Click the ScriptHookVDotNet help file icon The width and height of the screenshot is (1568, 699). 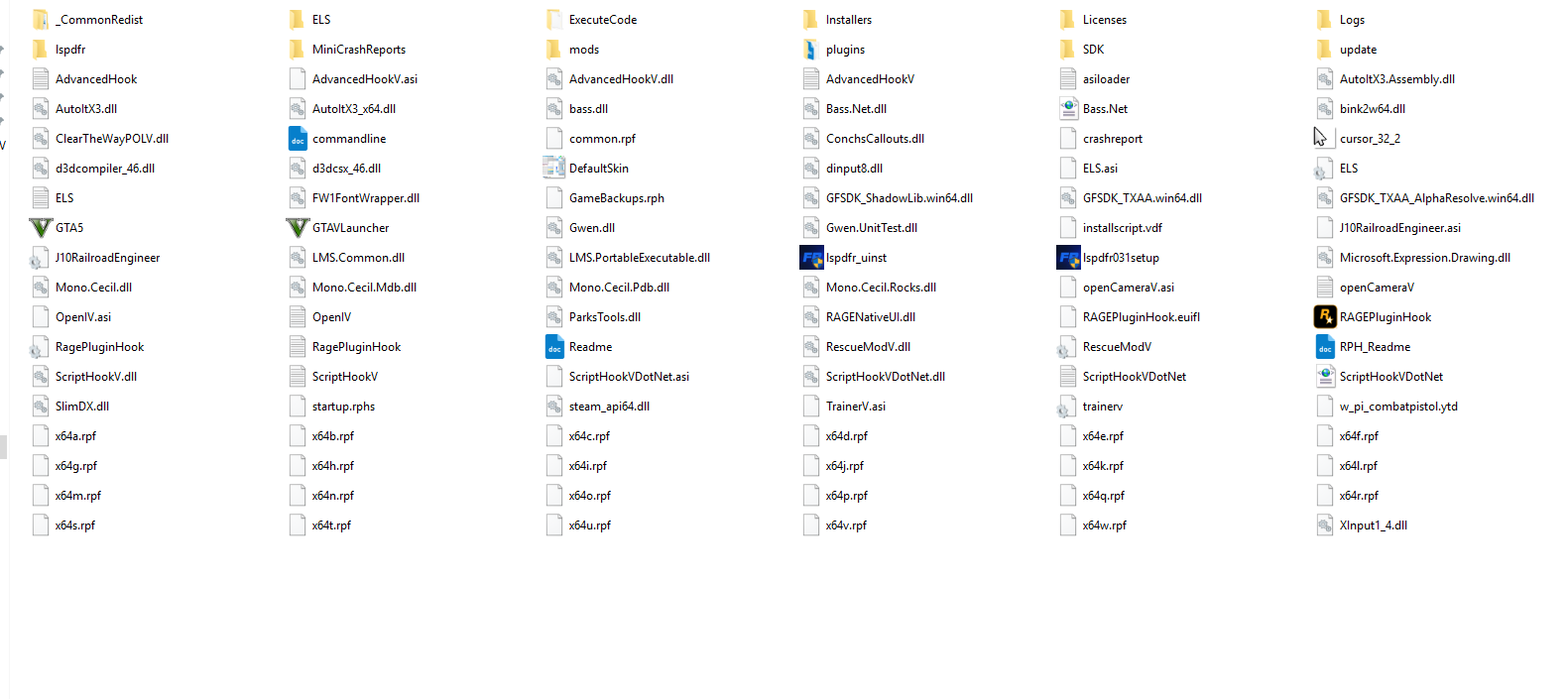point(1325,377)
